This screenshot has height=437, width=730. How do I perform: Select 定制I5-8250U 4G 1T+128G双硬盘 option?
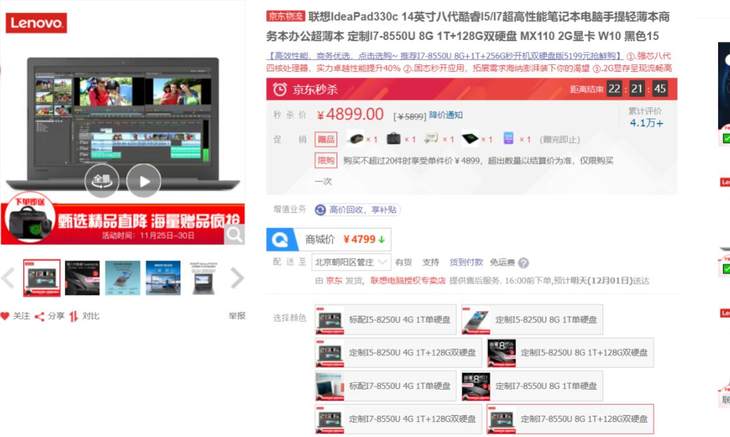coord(399,353)
